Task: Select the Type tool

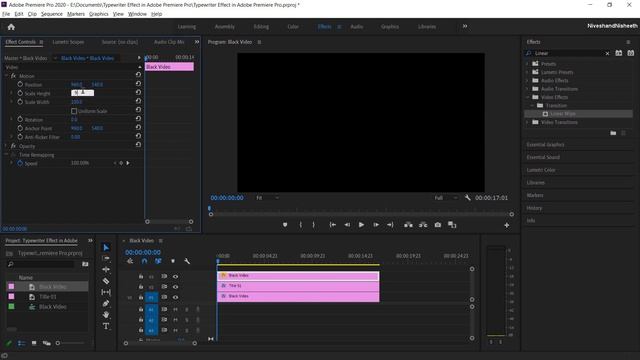Action: click(x=106, y=326)
